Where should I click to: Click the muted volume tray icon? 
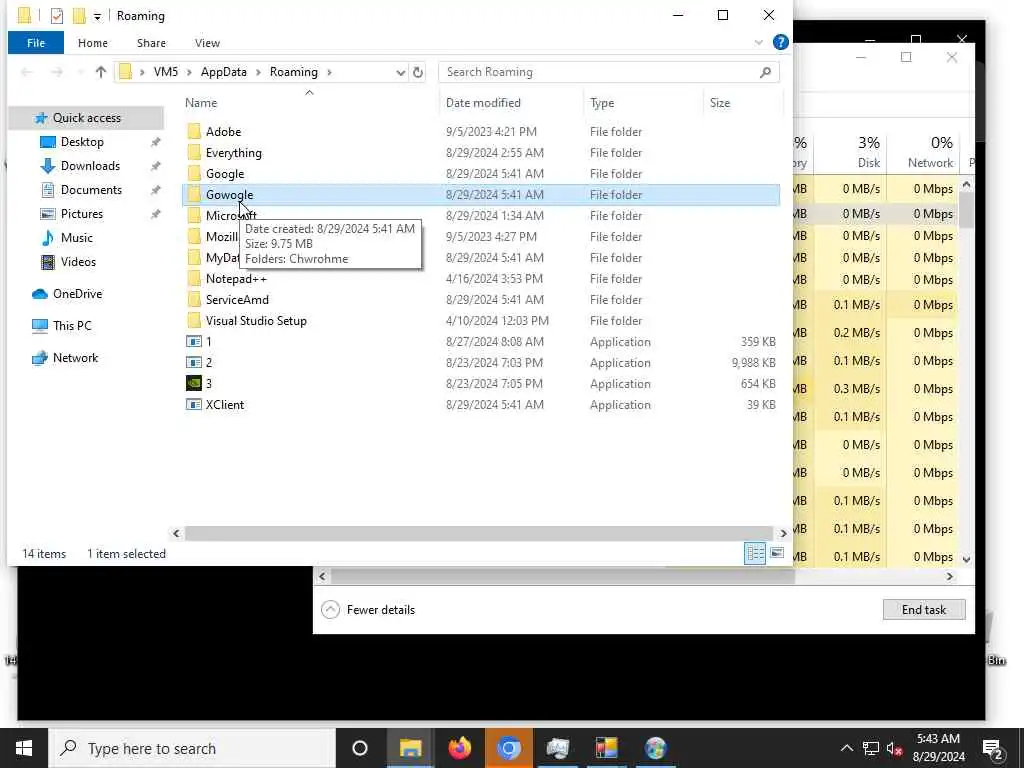(x=895, y=748)
